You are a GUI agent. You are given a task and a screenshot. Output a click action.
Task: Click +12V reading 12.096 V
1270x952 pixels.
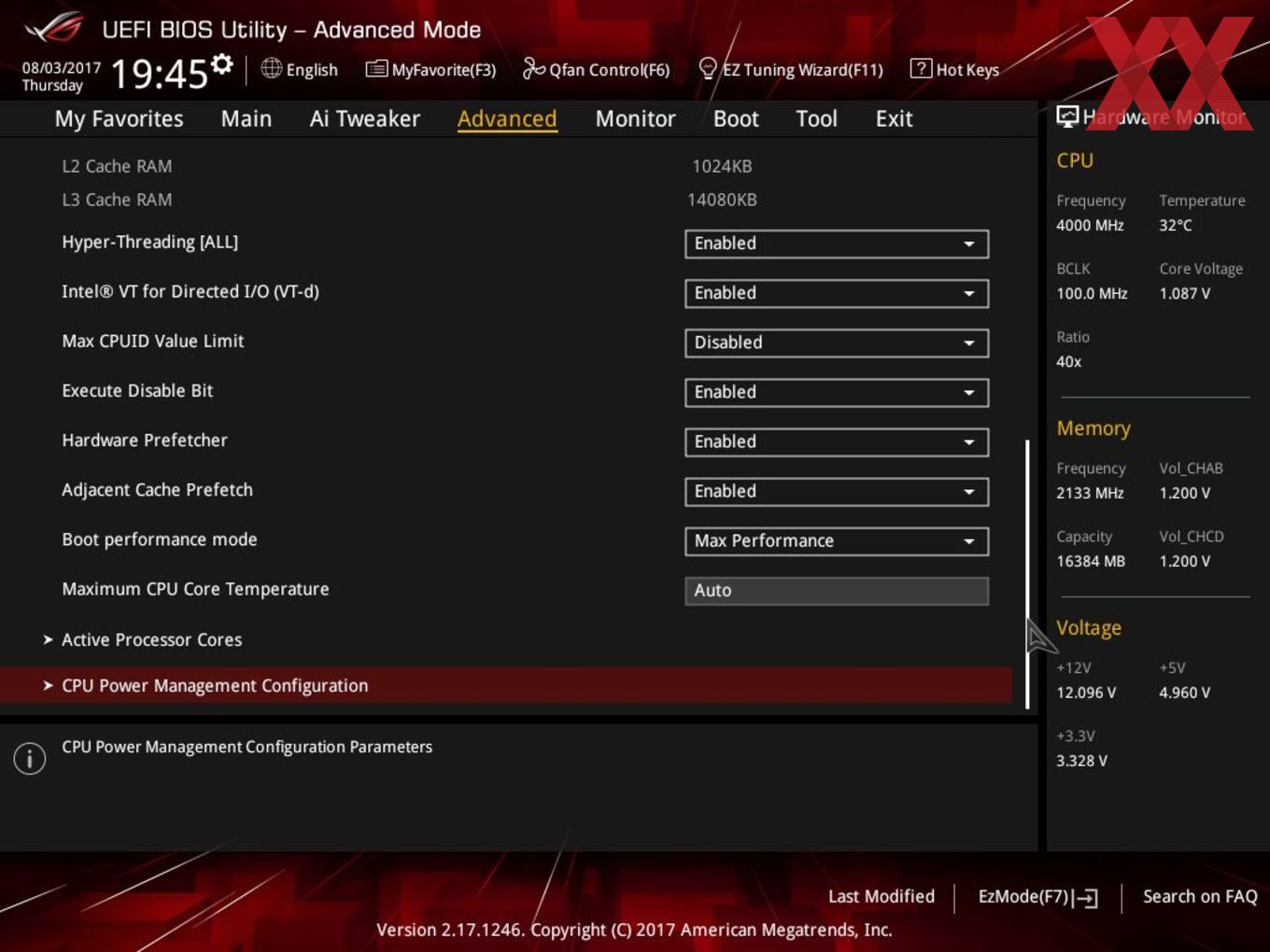point(1086,693)
